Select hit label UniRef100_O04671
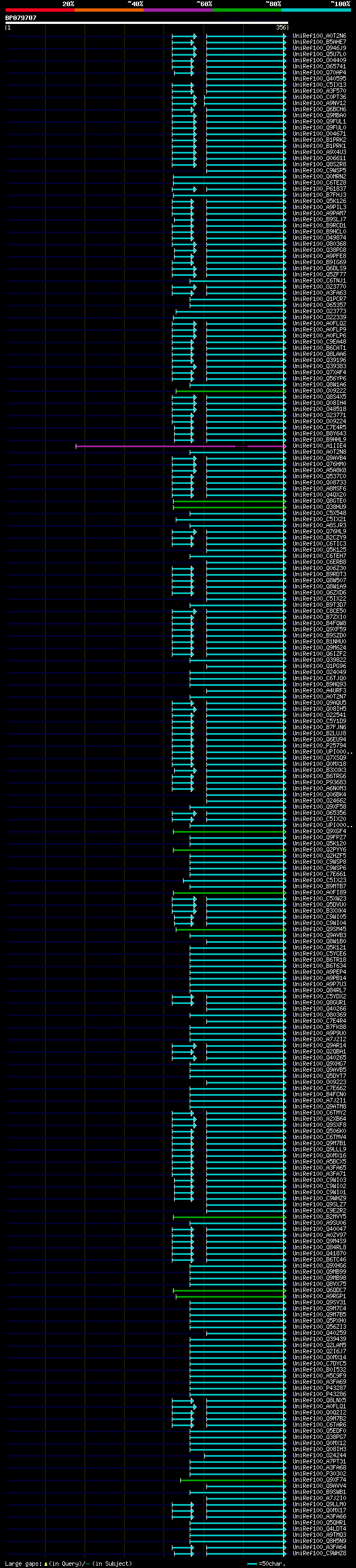This screenshot has height=1568, width=356. (319, 134)
